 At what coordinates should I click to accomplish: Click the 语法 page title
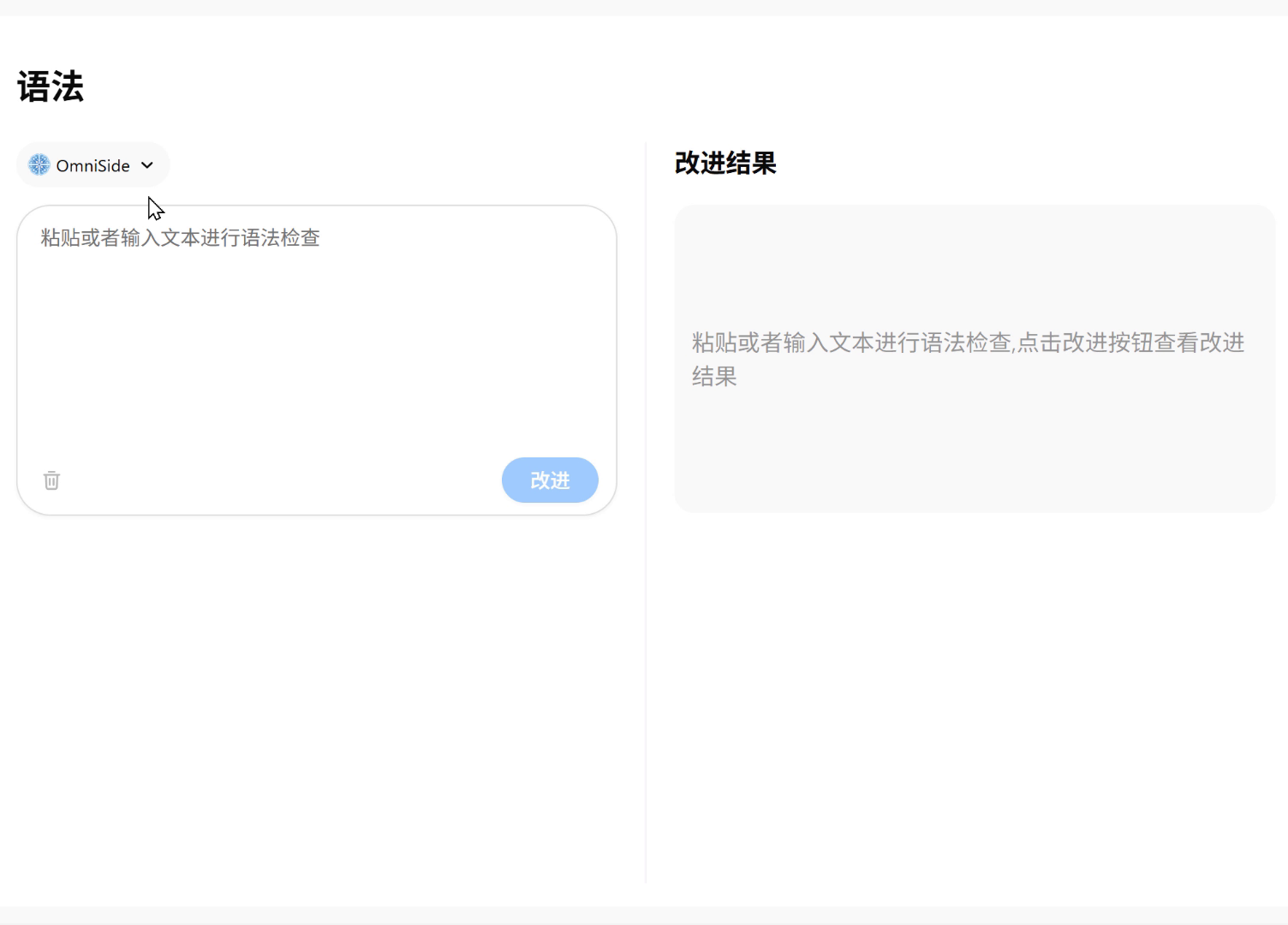click(51, 87)
